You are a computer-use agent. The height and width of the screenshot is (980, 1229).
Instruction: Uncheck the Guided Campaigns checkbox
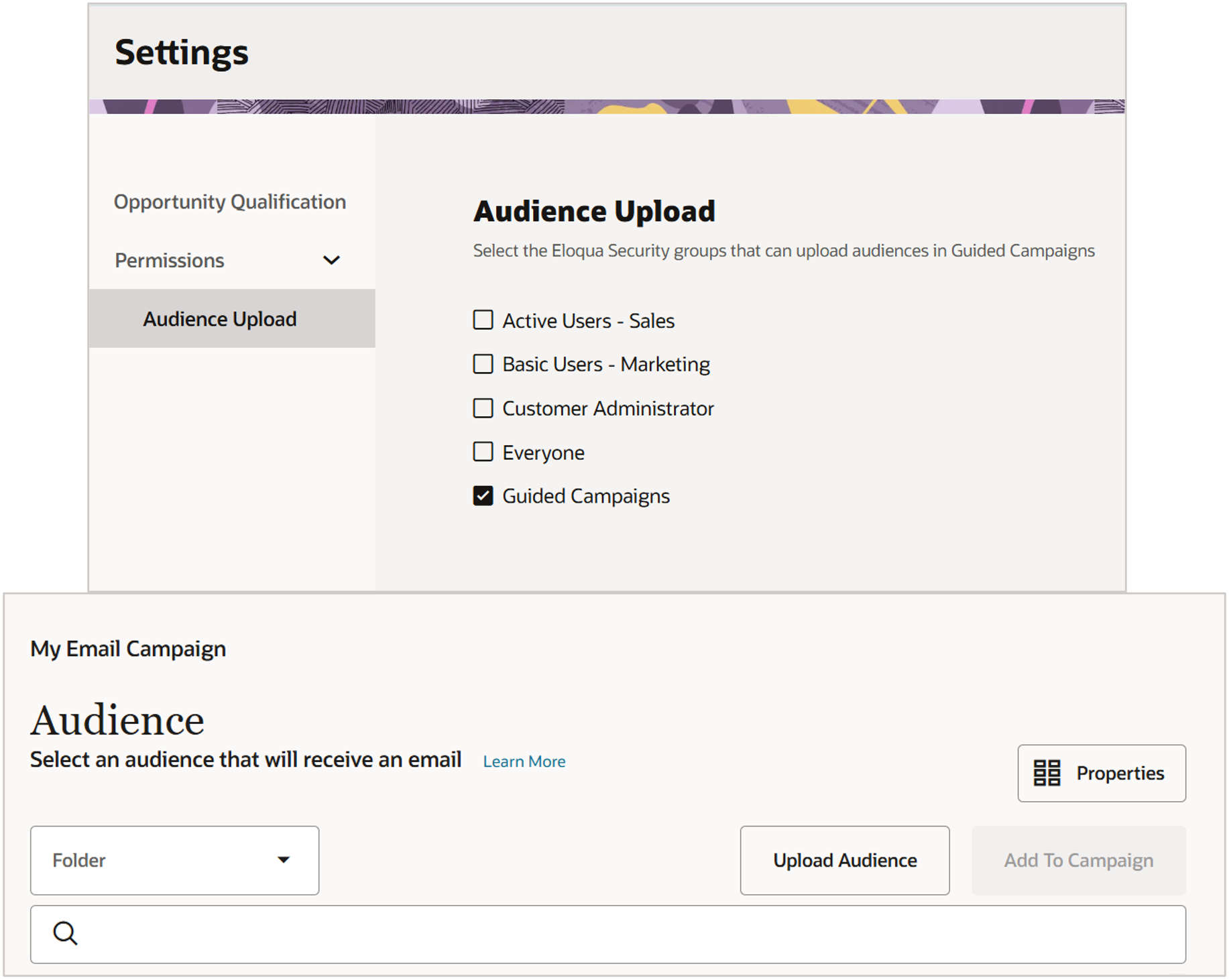(483, 496)
